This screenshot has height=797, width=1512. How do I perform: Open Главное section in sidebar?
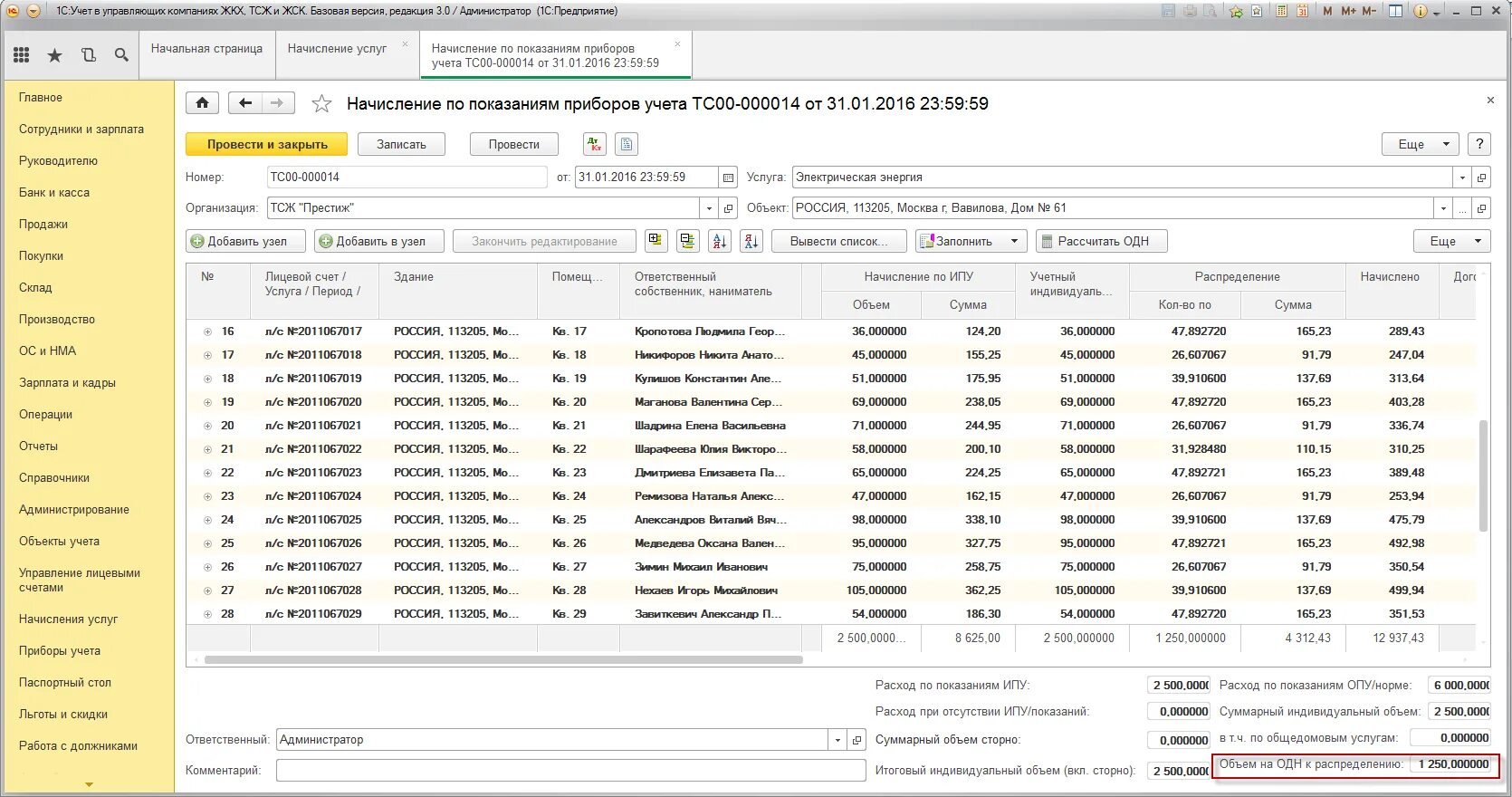pos(41,98)
